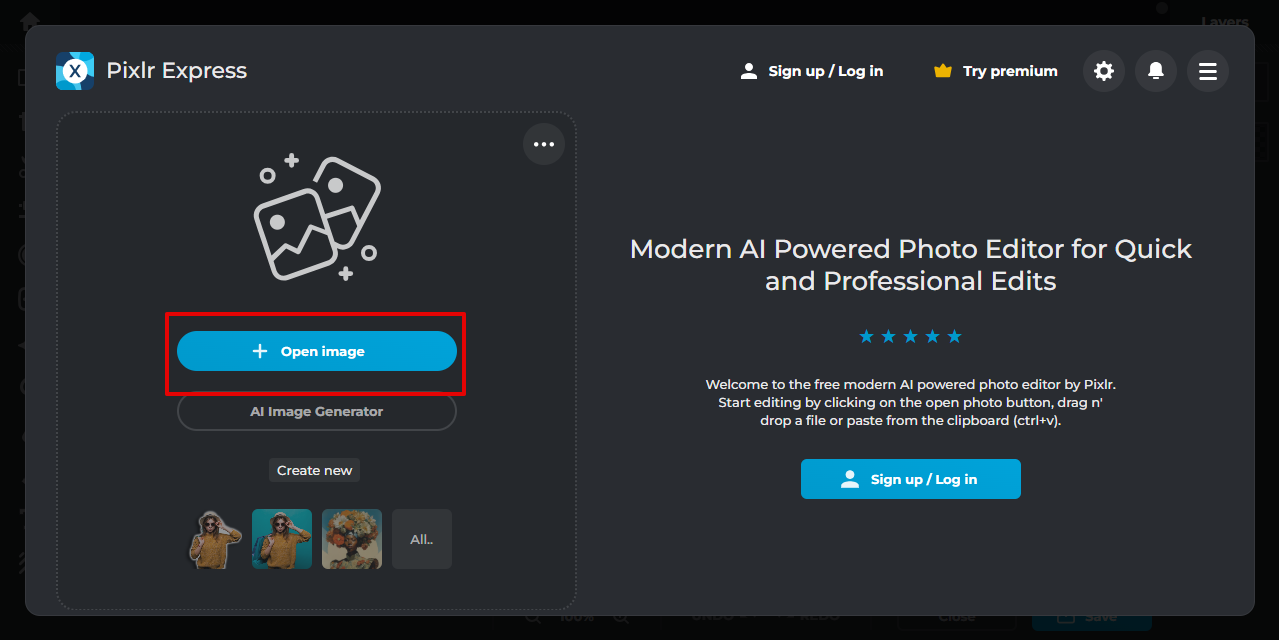Launch the AI Image Generator
Viewport: 1279px width, 640px height.
point(316,411)
